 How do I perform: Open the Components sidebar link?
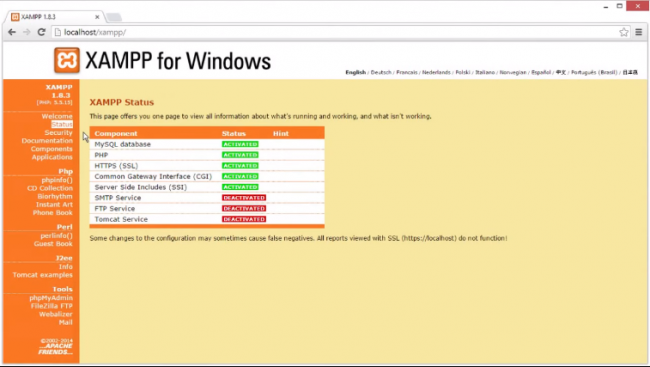51,149
